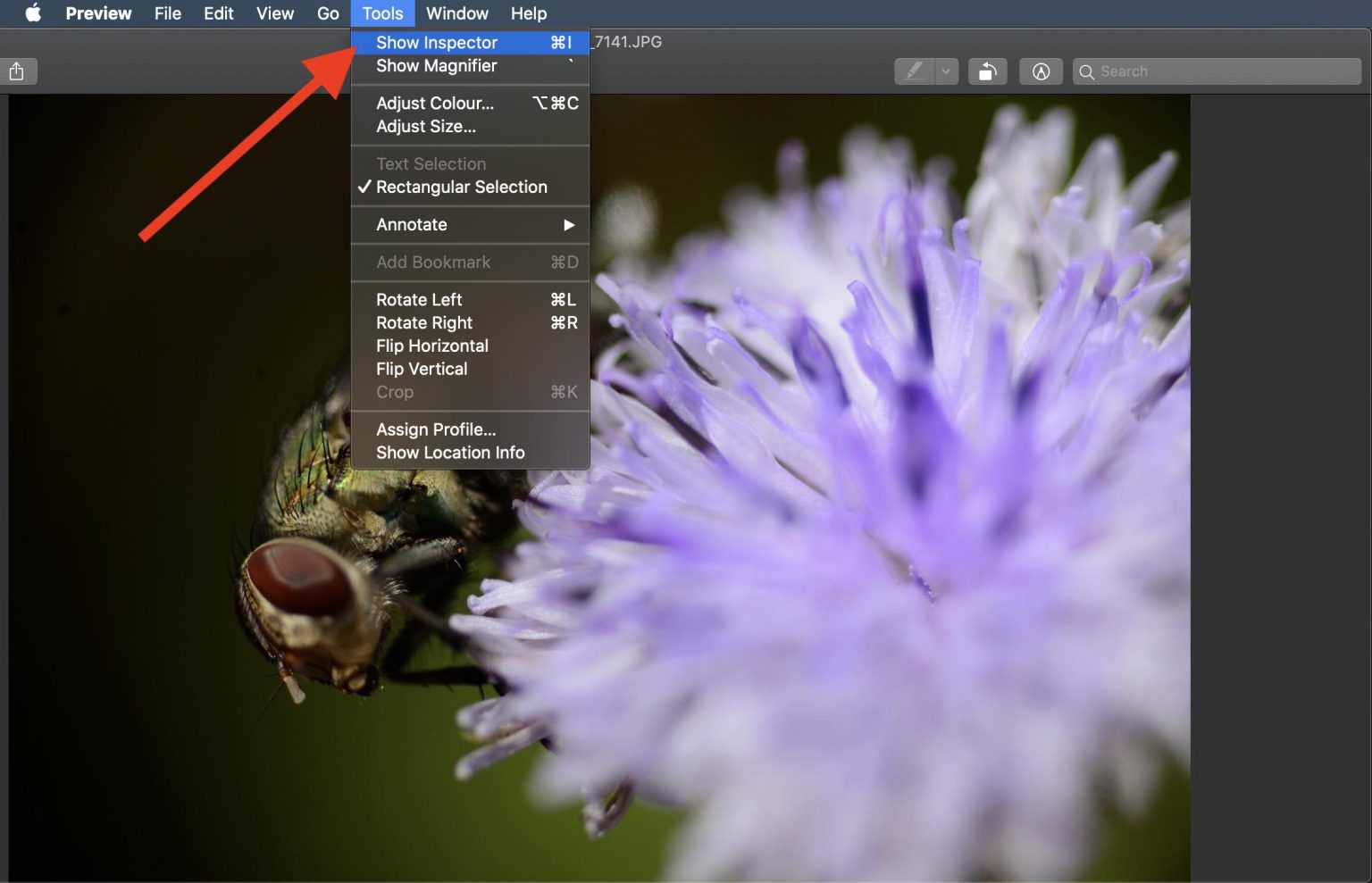Click the rotate left toolbar icon
Viewport: 1372px width, 883px height.
point(987,71)
